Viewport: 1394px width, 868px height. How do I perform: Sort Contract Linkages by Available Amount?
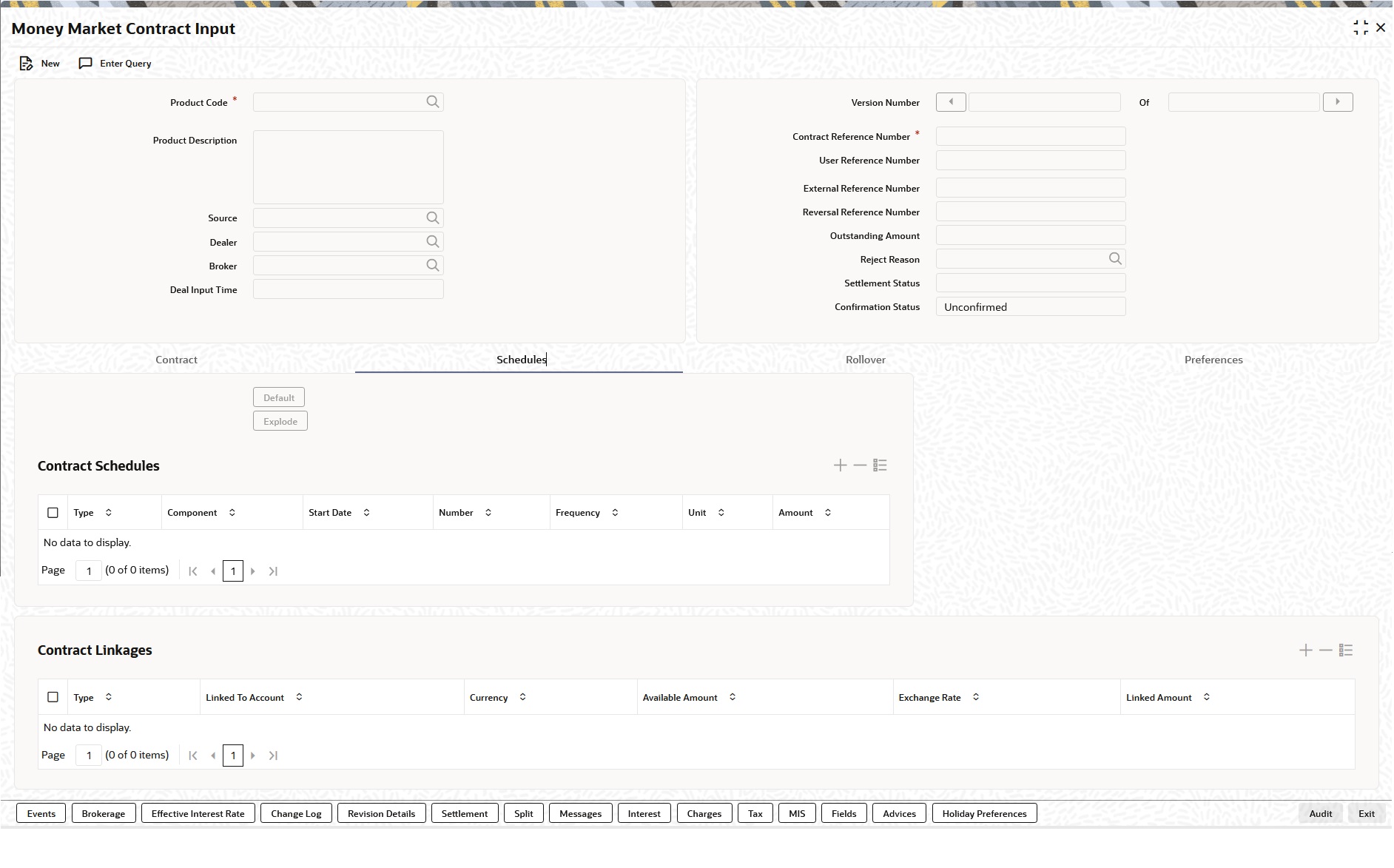(733, 697)
